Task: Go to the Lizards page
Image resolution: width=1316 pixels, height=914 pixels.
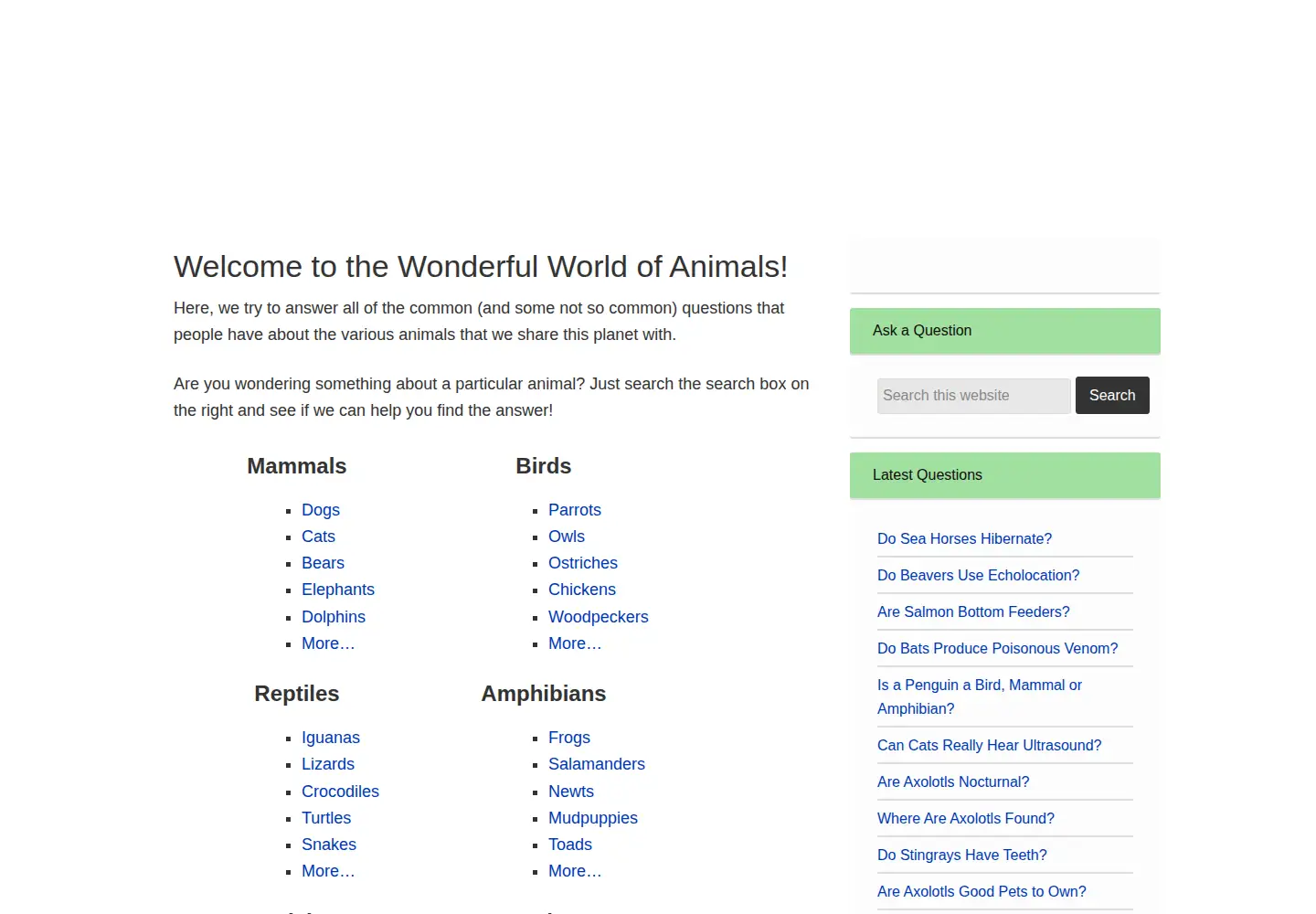Action: pos(328,764)
